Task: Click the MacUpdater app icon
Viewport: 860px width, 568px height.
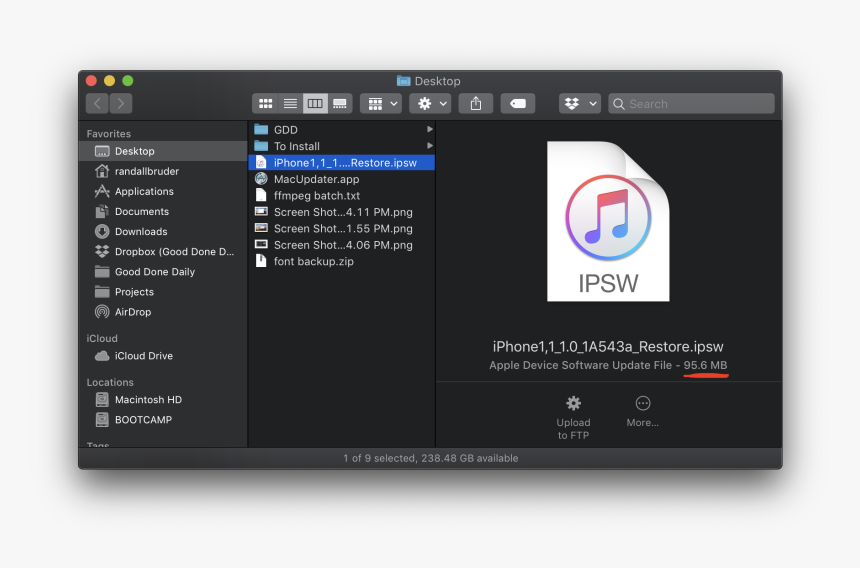Action: click(261, 179)
